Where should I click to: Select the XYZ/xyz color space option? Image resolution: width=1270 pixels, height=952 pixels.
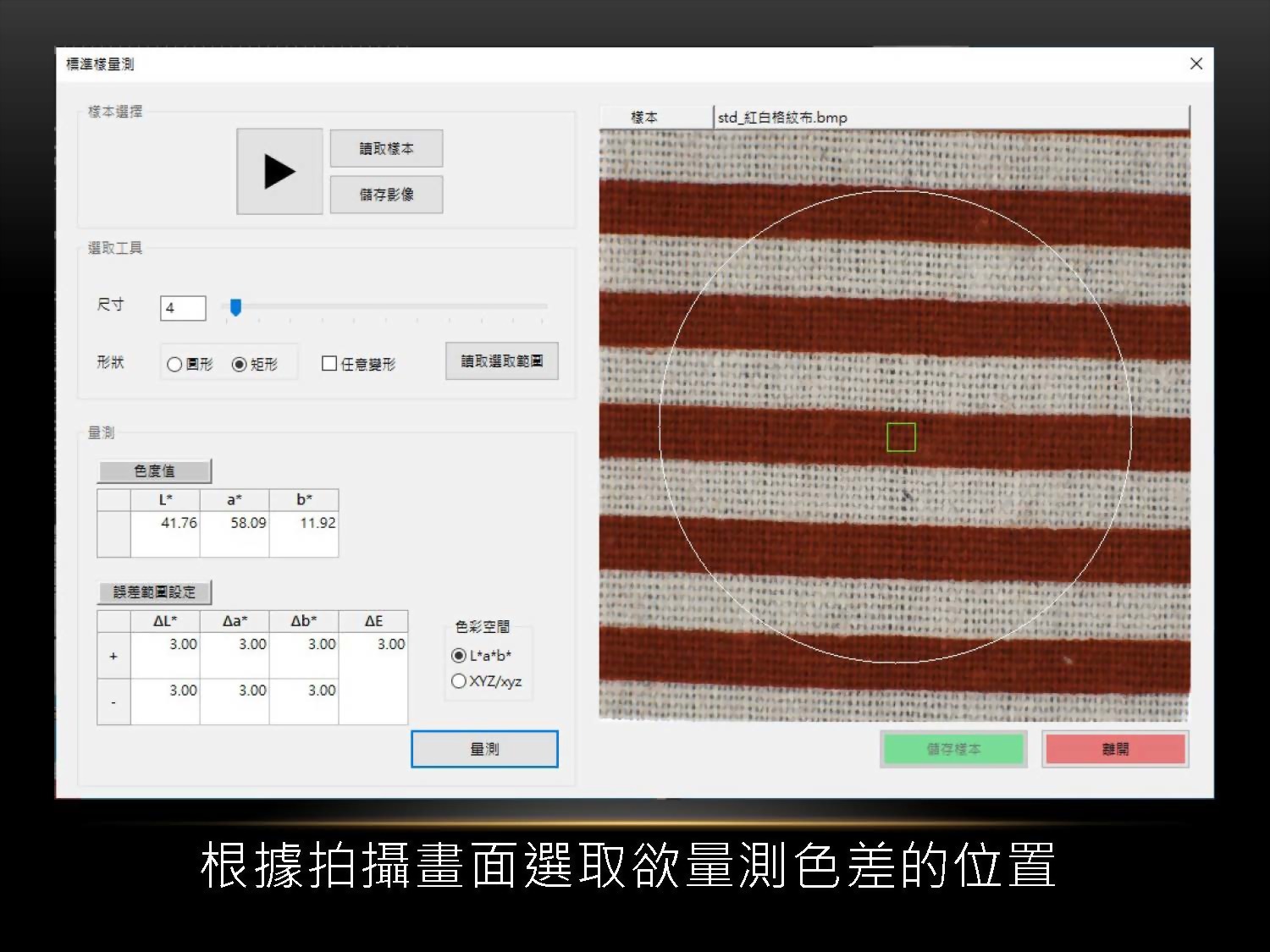tap(459, 681)
